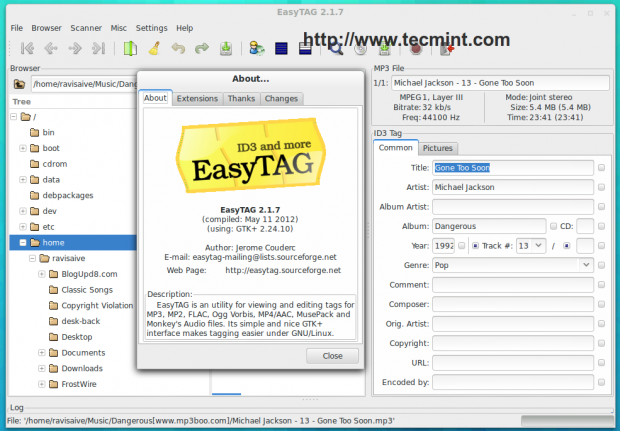620x431 pixels.
Task: Open the Help menu
Action: click(184, 28)
